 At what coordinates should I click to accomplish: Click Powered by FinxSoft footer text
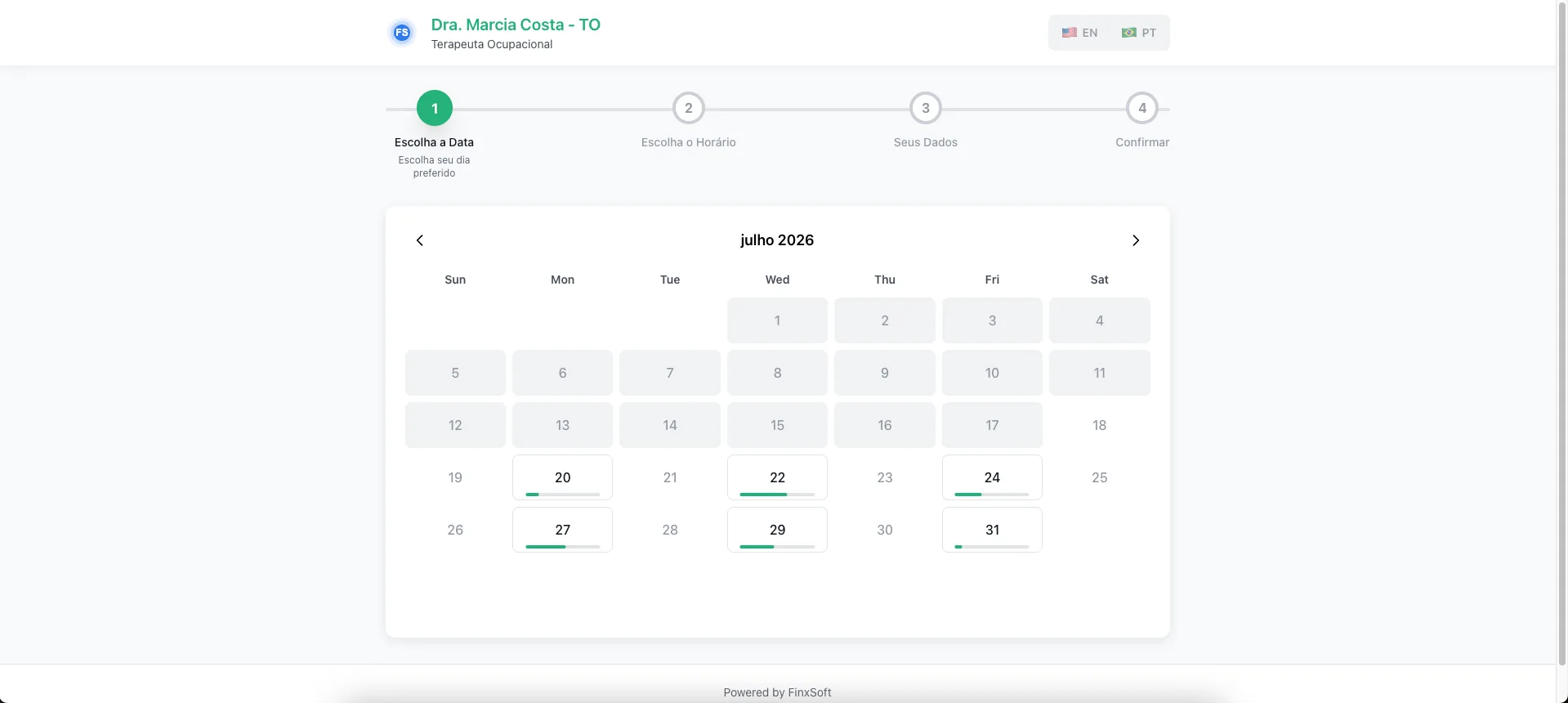777,692
